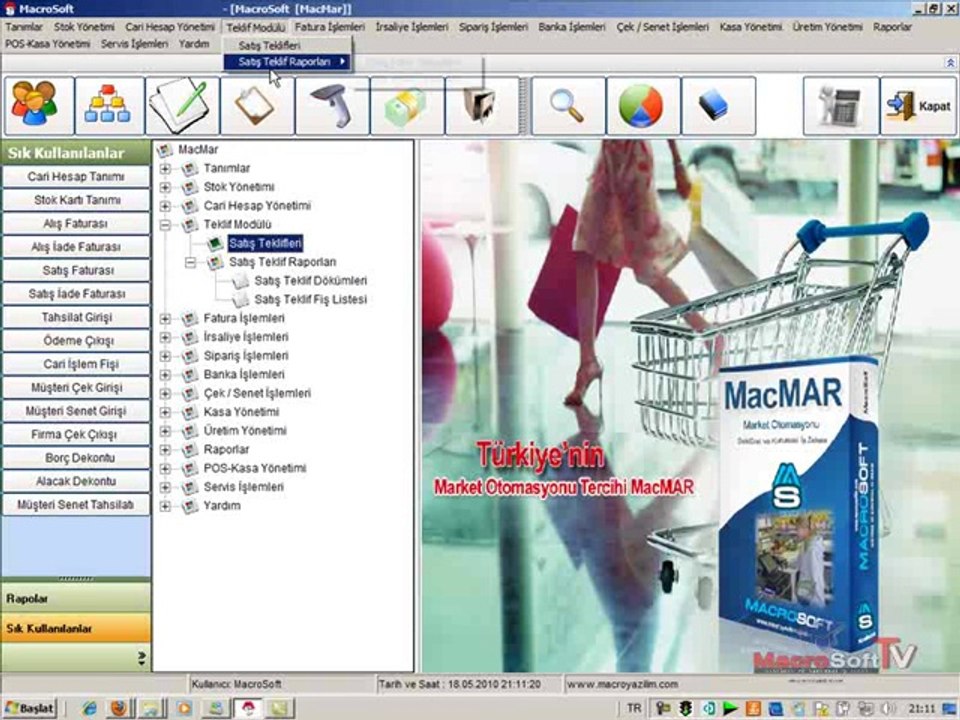Image resolution: width=960 pixels, height=720 pixels.
Task: Click the Ödeme Çıkışı button
Action: 76,340
